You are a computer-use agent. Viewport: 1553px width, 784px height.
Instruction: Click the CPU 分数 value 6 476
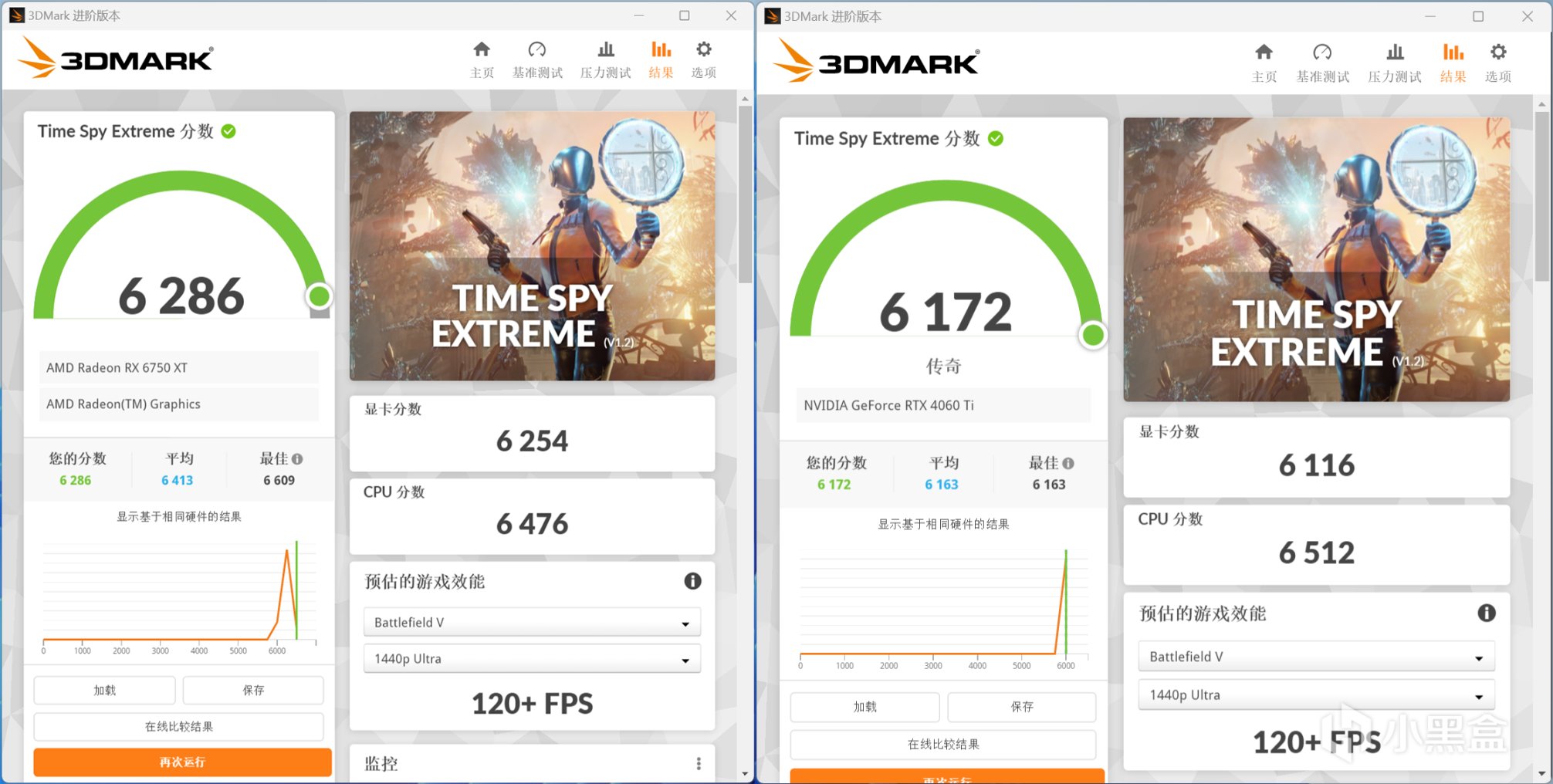click(x=532, y=524)
